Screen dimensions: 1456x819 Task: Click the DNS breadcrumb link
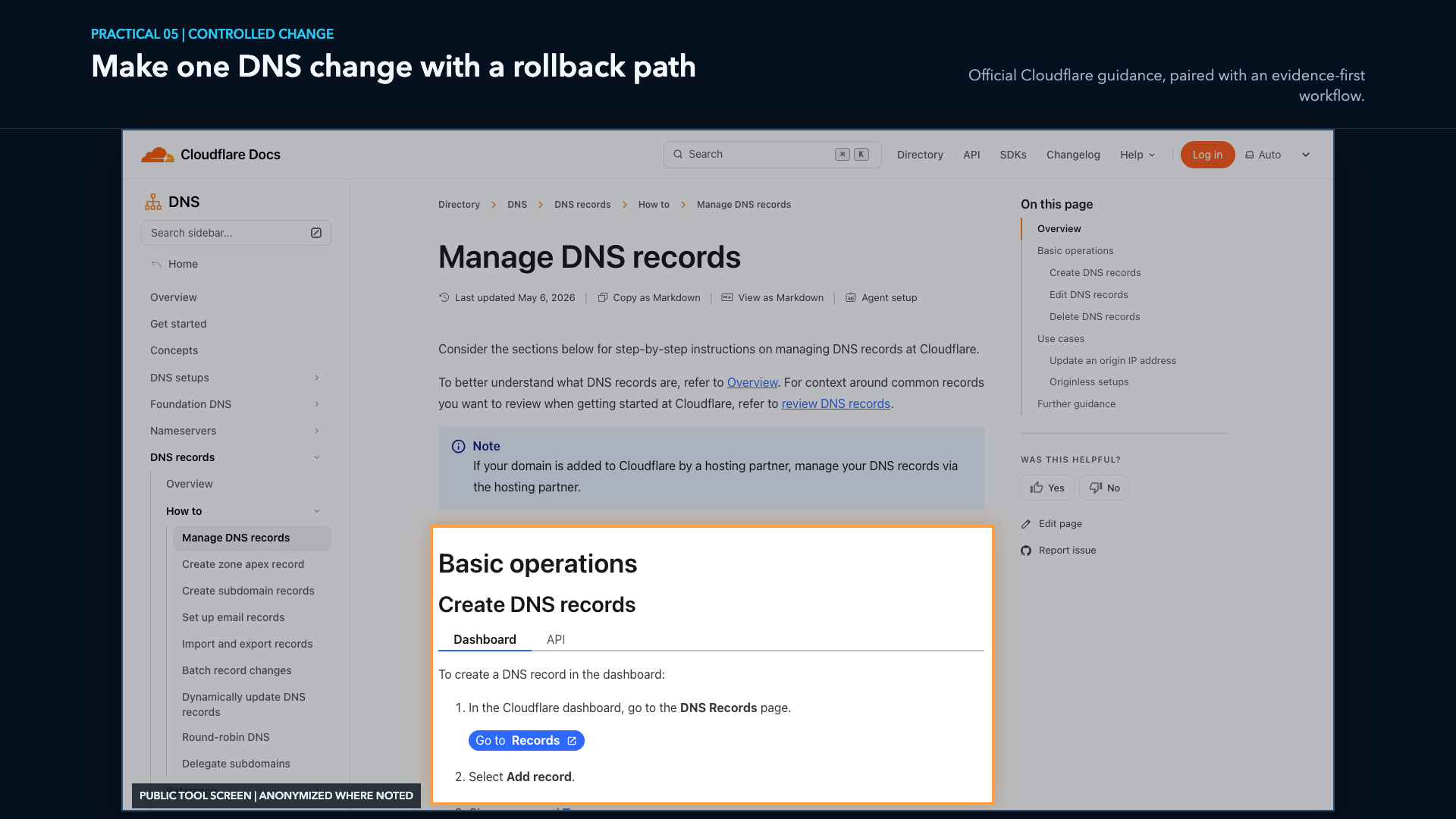tap(517, 205)
